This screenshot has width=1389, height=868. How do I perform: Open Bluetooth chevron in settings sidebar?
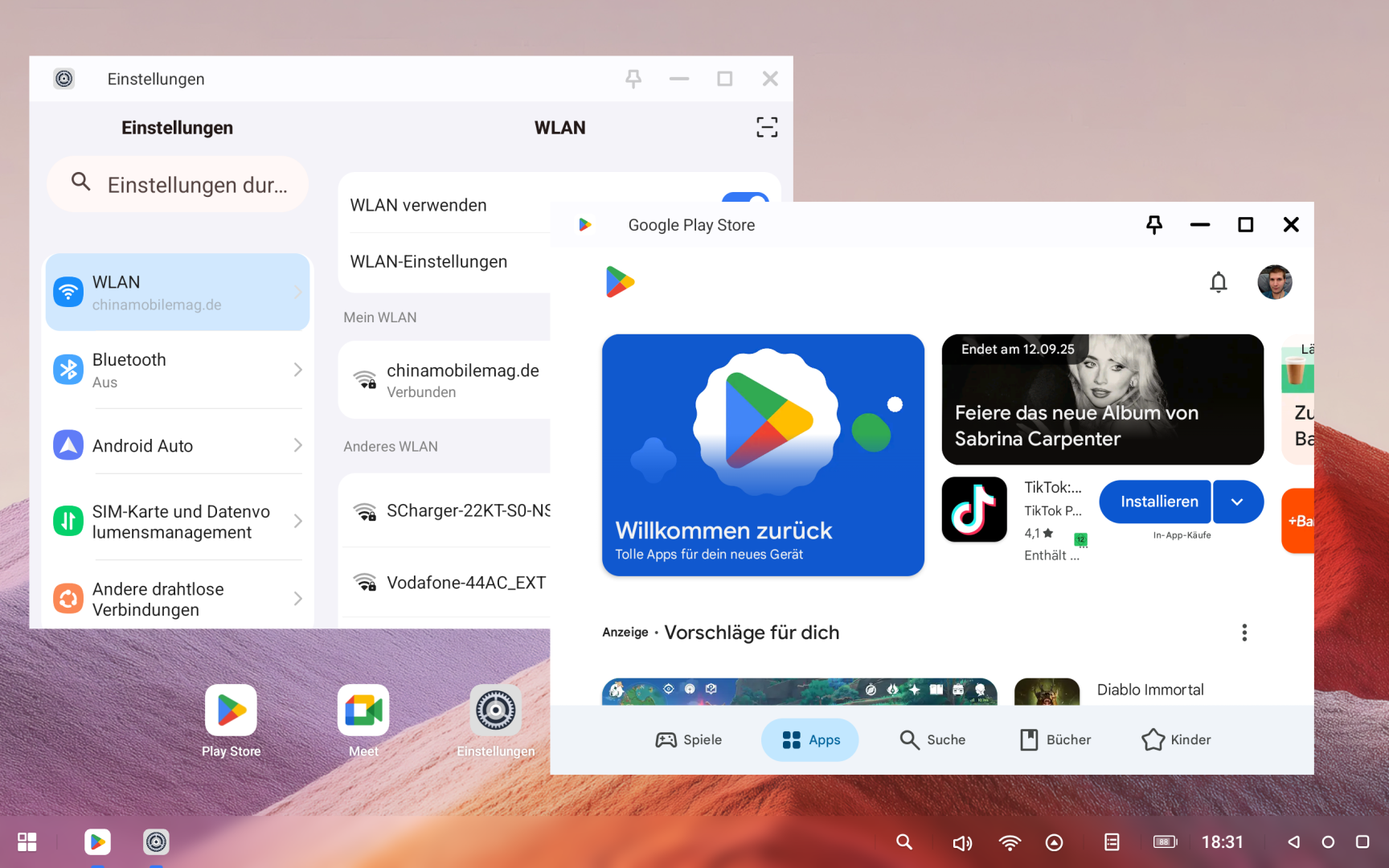click(x=297, y=370)
